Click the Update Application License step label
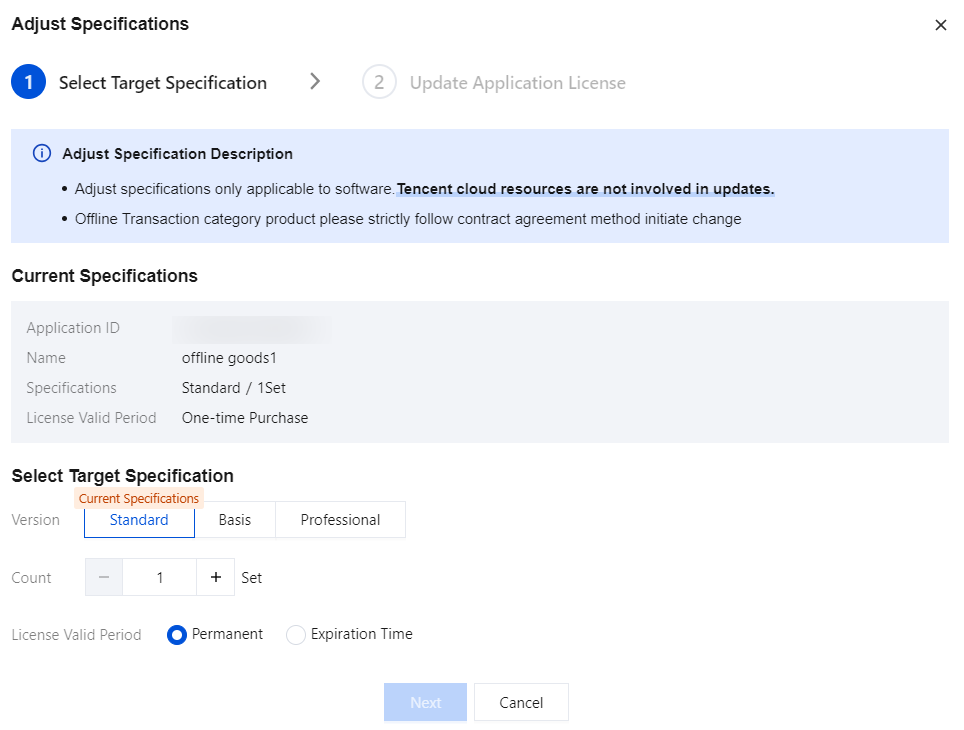This screenshot has height=730, width=964. 517,83
